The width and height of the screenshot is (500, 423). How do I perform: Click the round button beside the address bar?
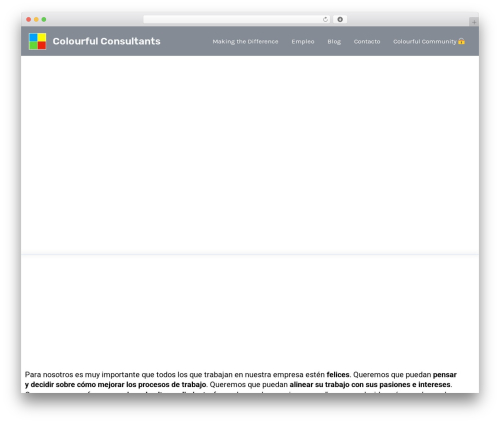click(340, 20)
